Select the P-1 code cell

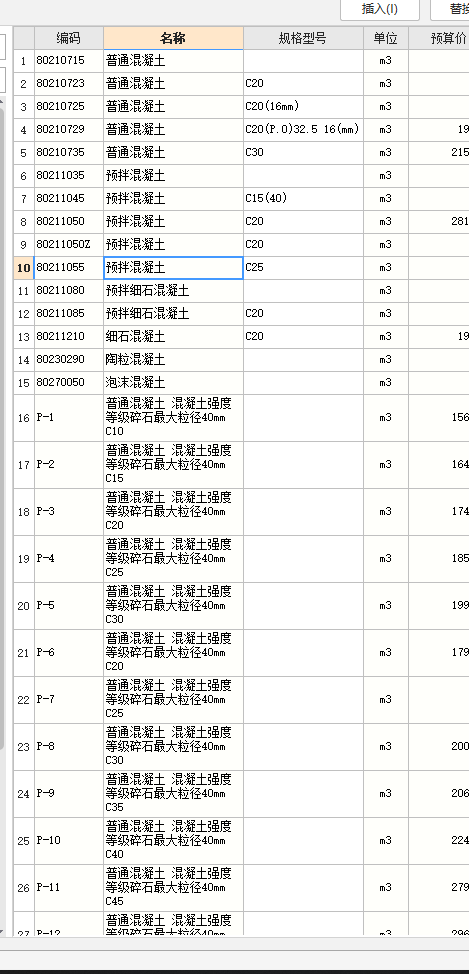click(x=68, y=418)
